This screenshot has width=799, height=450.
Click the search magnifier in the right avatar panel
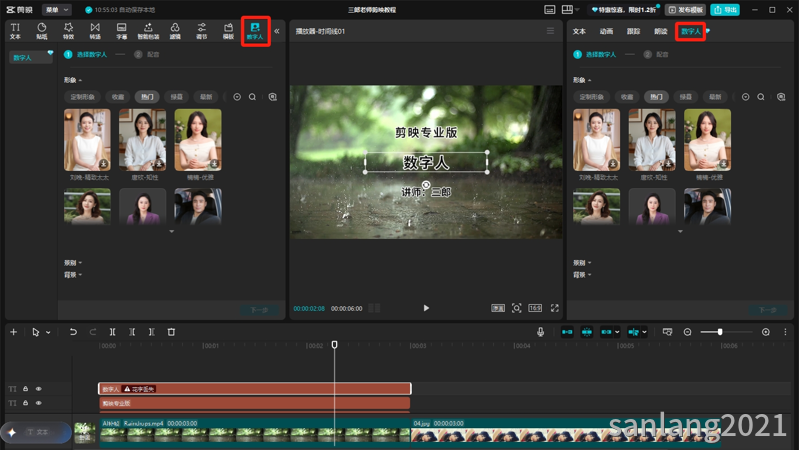pos(761,97)
